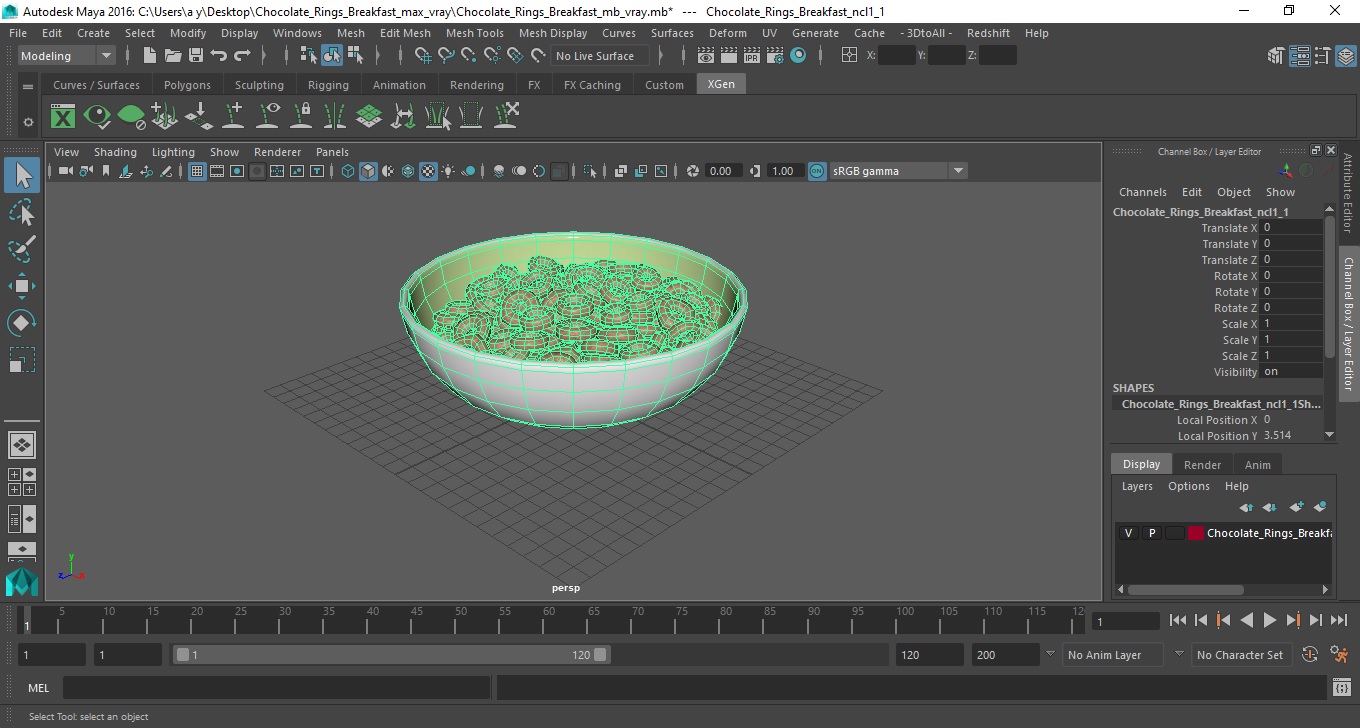Click the Translate X value field
Image resolution: width=1360 pixels, height=728 pixels.
[1292, 228]
